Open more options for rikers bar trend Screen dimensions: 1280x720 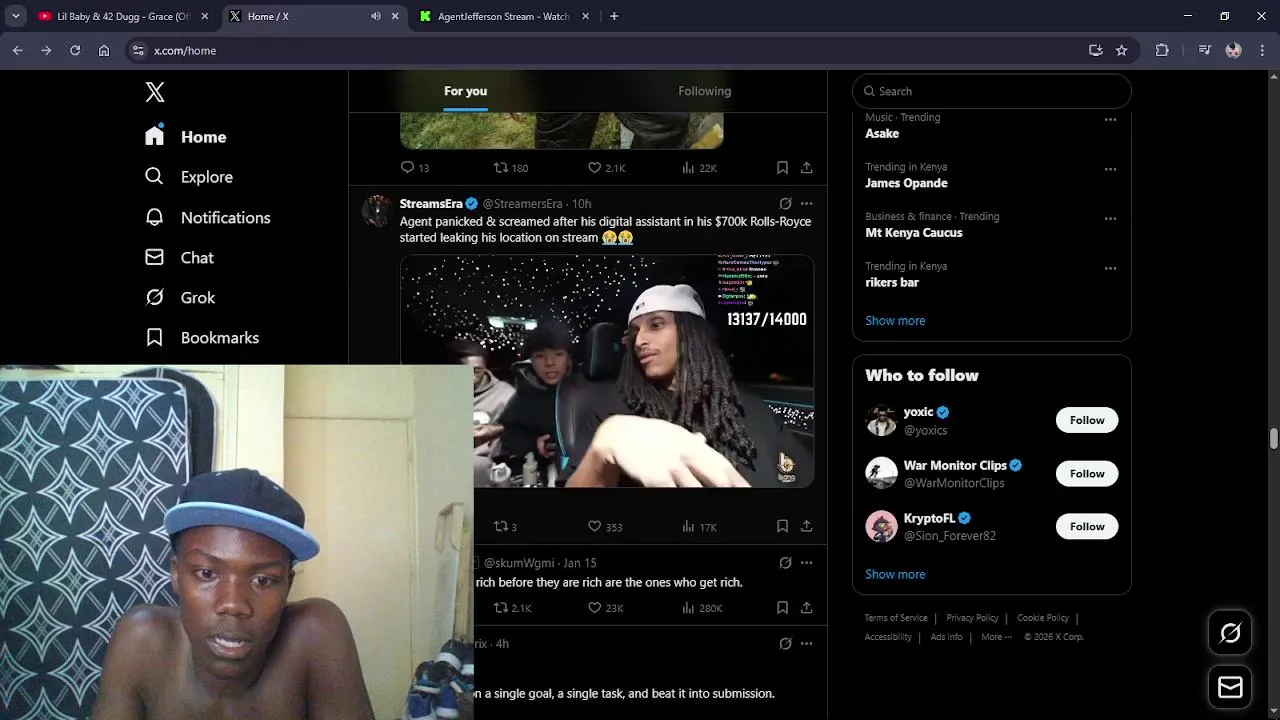coord(1110,268)
